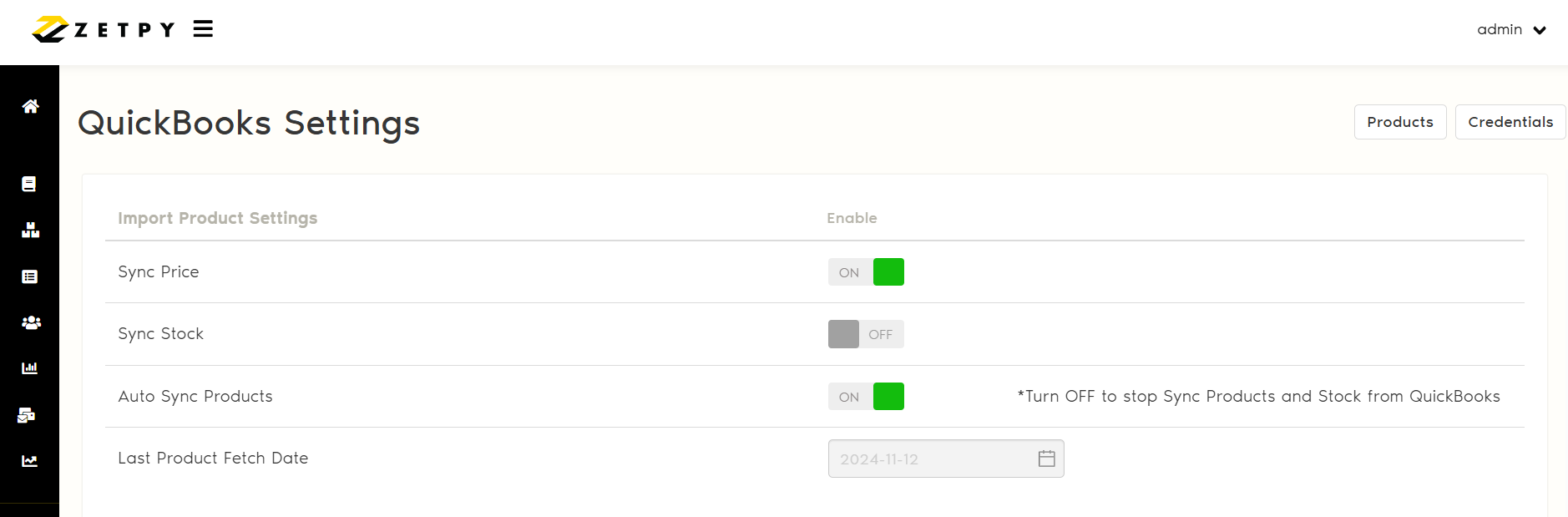Open the Credentials button
The height and width of the screenshot is (517, 1568).
pos(1510,122)
